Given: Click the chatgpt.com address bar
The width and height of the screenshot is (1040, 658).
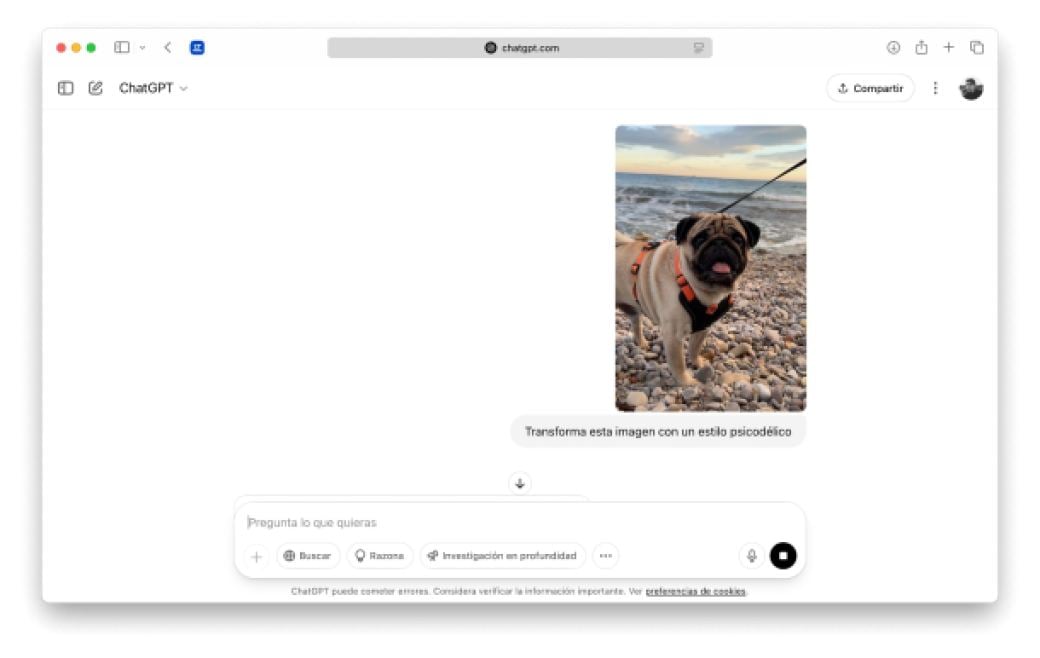Looking at the screenshot, I should [x=519, y=48].
